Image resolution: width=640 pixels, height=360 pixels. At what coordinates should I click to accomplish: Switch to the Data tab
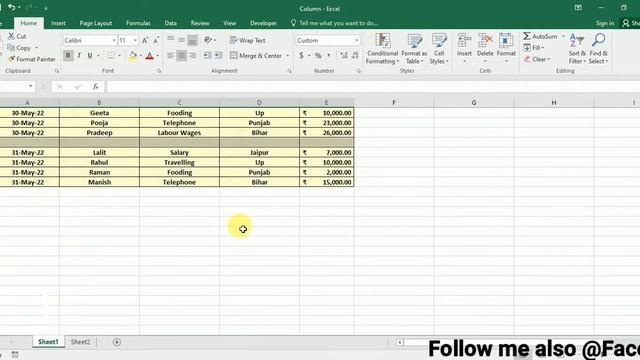click(171, 23)
